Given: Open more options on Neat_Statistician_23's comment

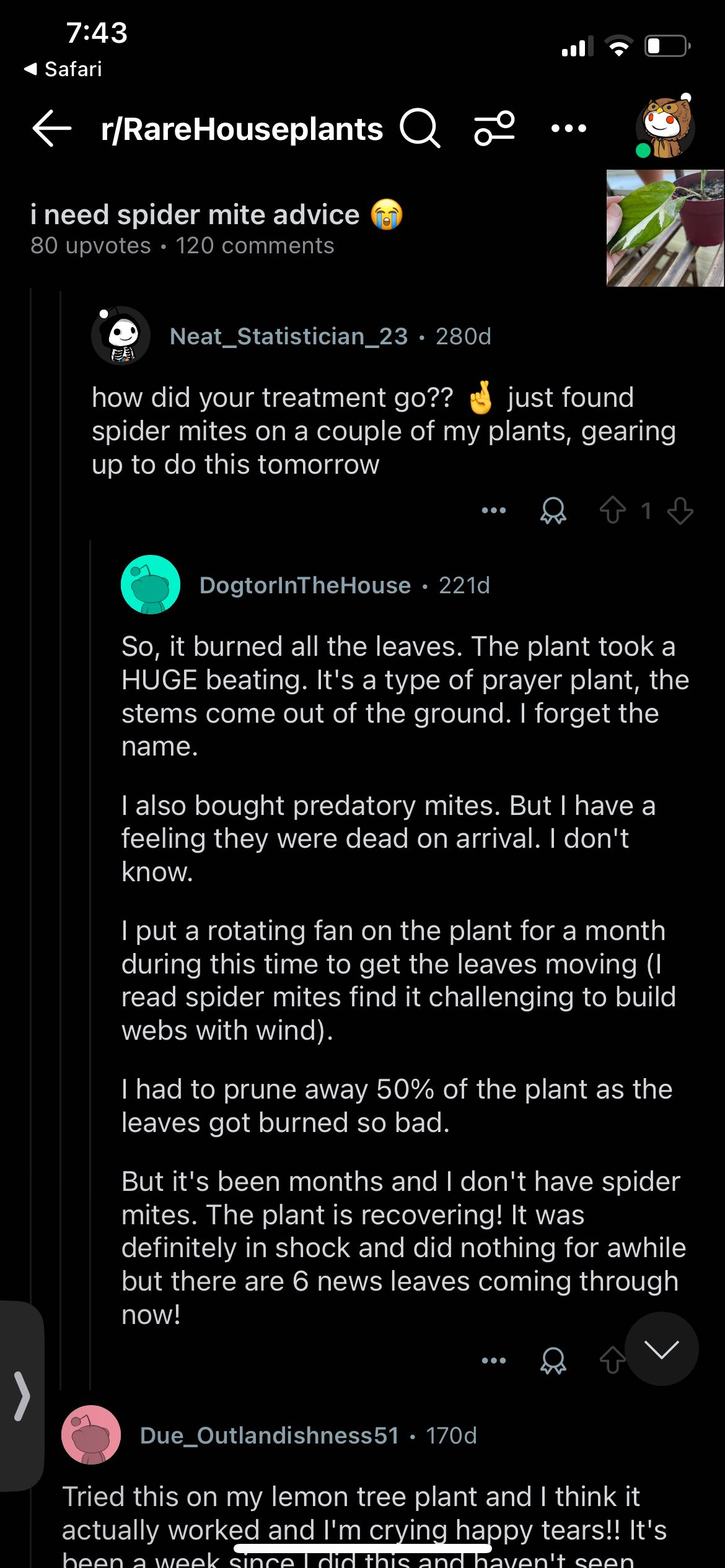Looking at the screenshot, I should click(x=494, y=511).
